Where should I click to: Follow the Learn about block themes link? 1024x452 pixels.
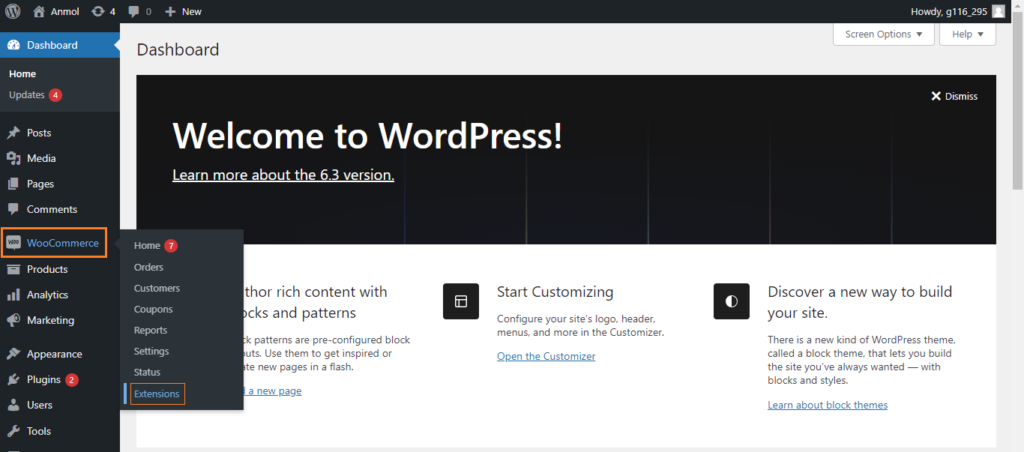point(827,405)
